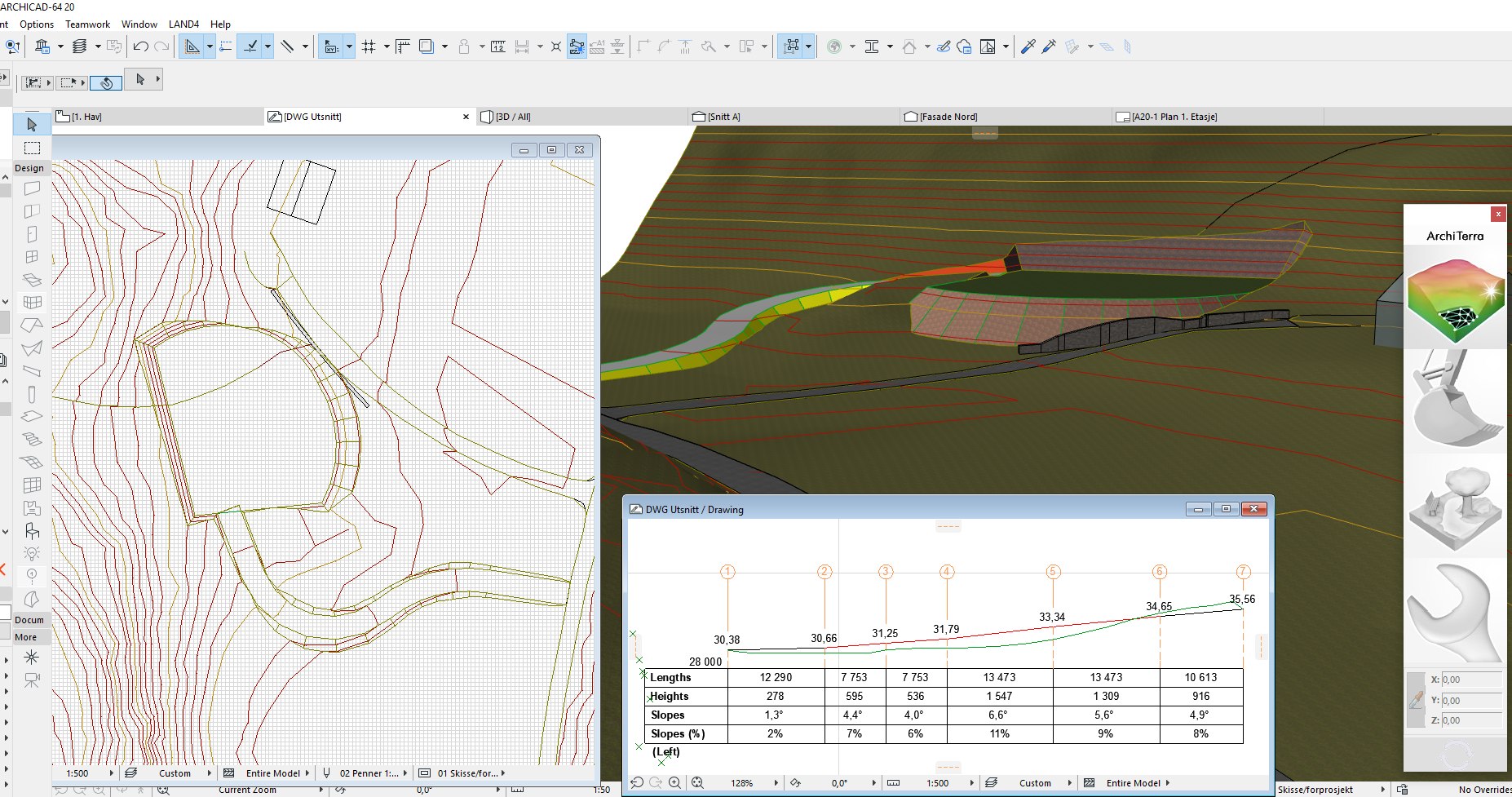Click the X coordinate input field

pos(1470,680)
